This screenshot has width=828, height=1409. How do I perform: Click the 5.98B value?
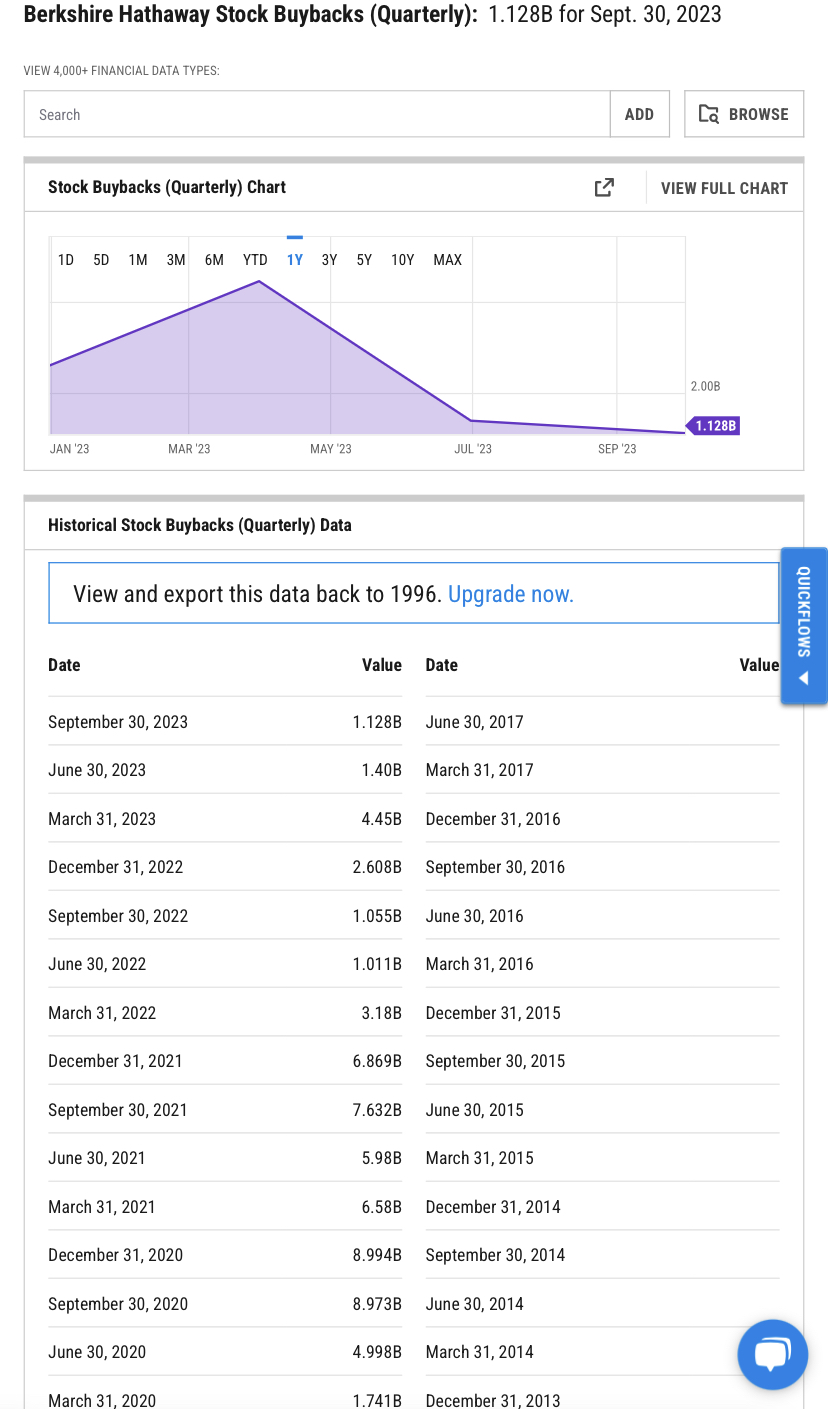(382, 1158)
